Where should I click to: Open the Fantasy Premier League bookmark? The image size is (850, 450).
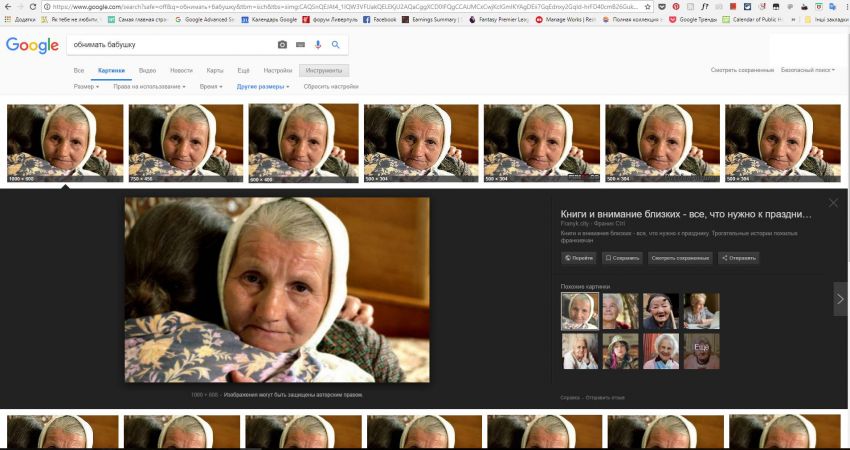pos(498,20)
